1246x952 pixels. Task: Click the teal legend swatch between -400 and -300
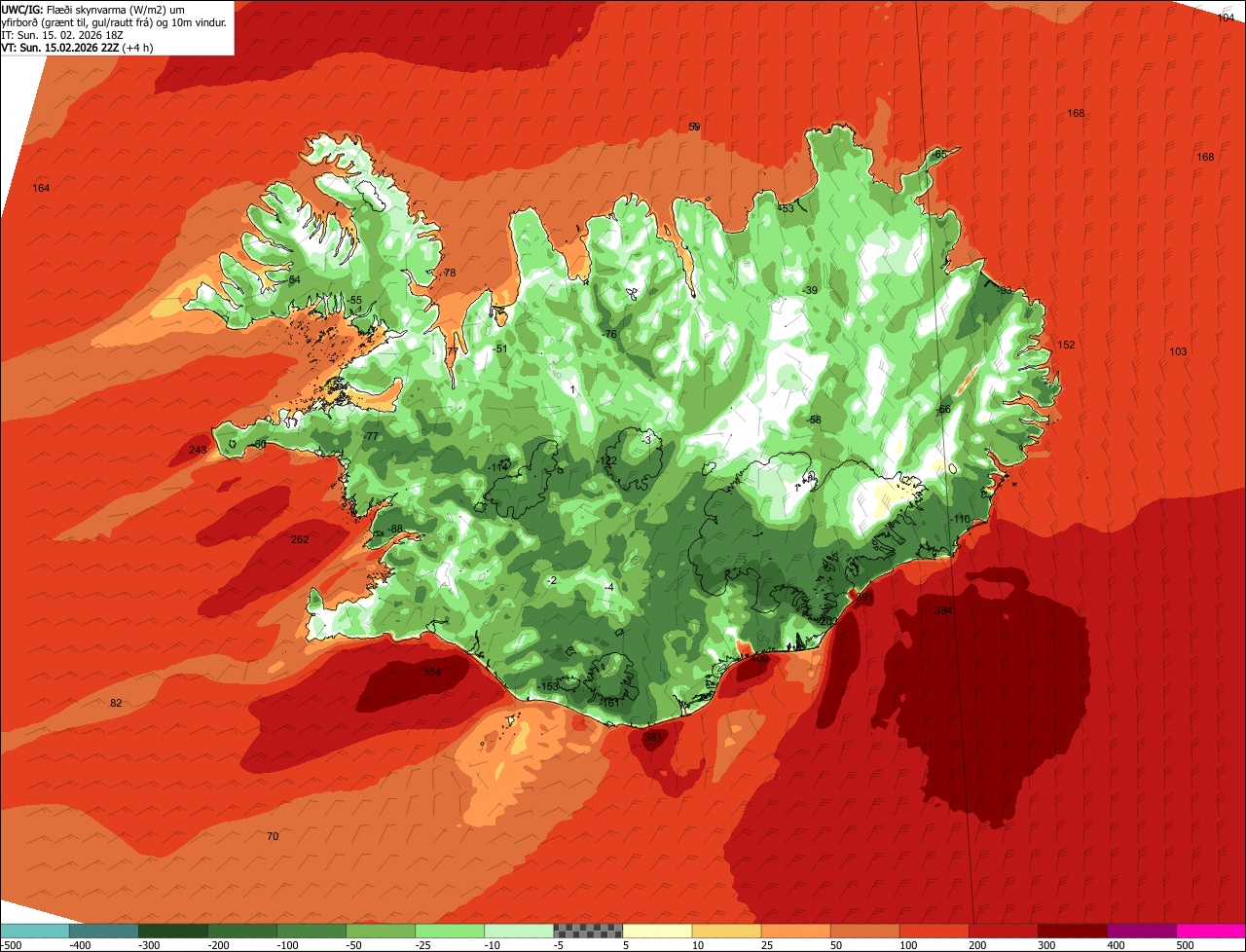104,931
